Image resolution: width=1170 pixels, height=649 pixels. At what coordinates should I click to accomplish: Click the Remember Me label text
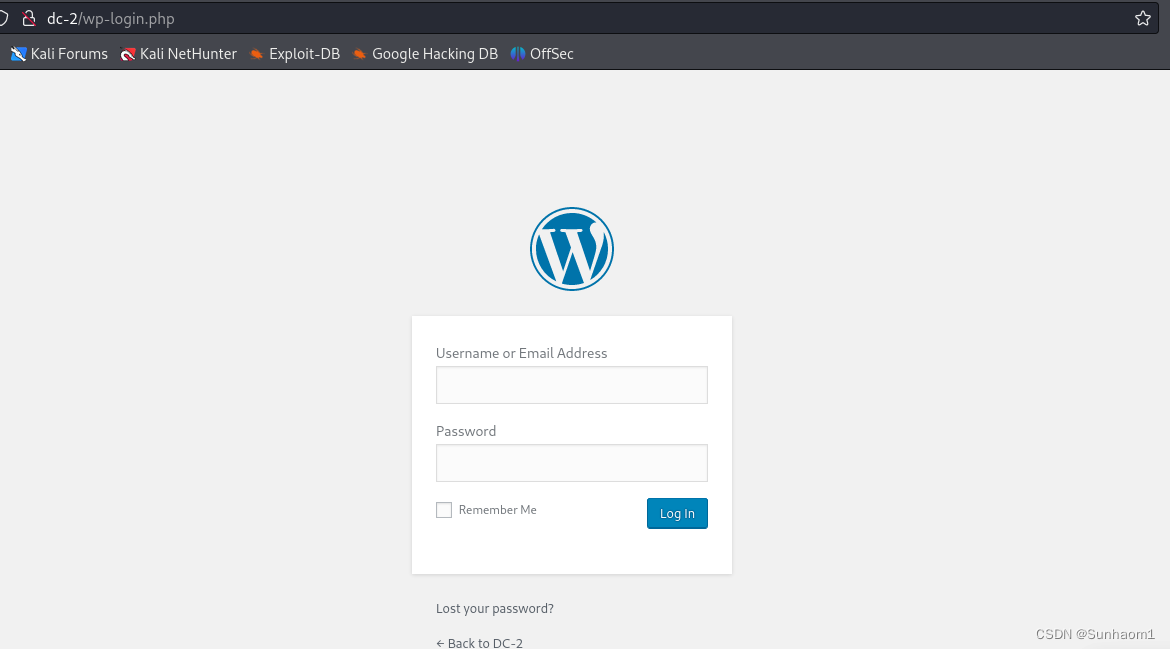click(498, 510)
